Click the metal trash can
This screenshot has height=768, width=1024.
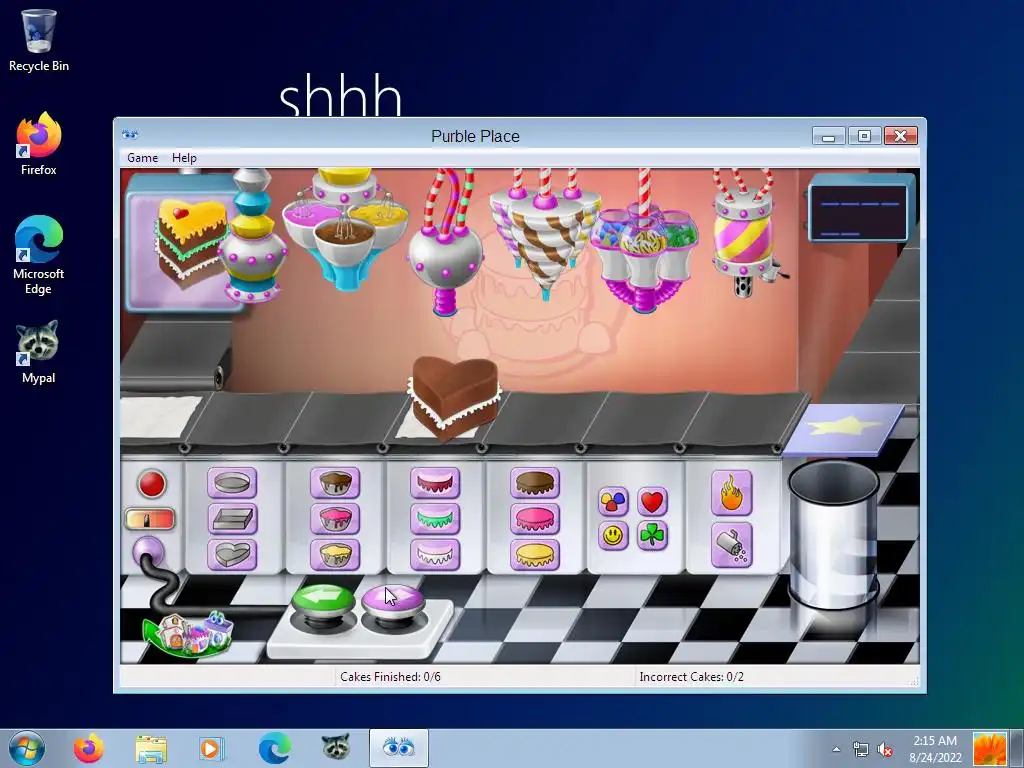pyautogui.click(x=833, y=534)
